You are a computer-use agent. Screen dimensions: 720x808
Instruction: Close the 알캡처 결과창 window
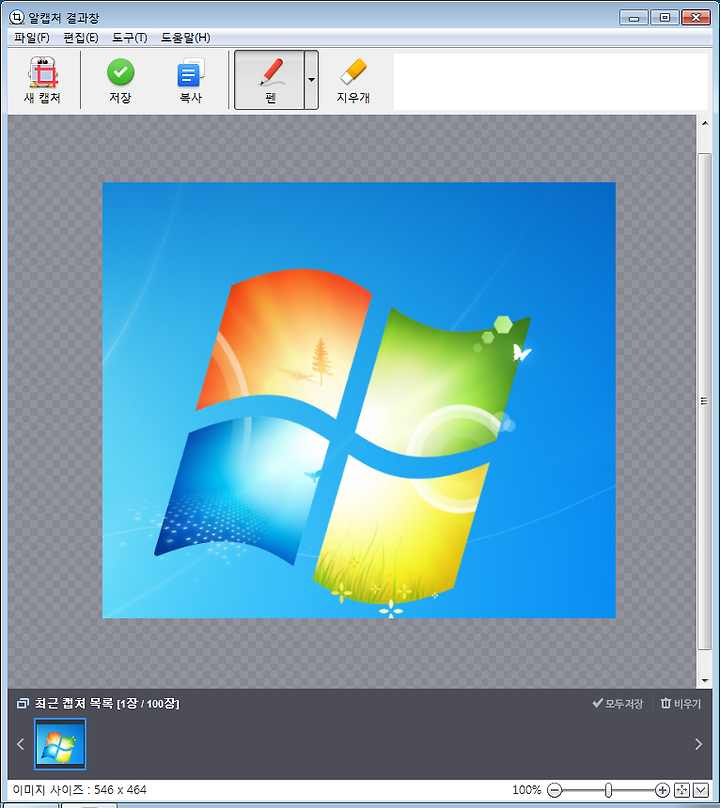696,18
